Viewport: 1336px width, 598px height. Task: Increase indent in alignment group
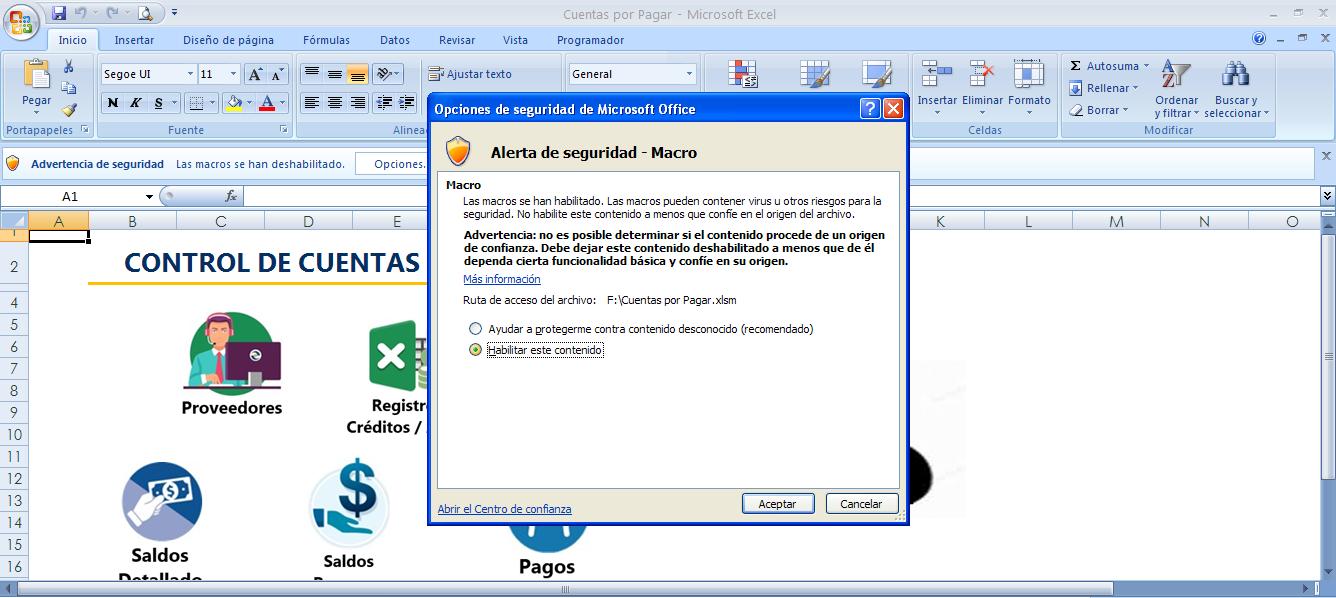pyautogui.click(x=406, y=103)
